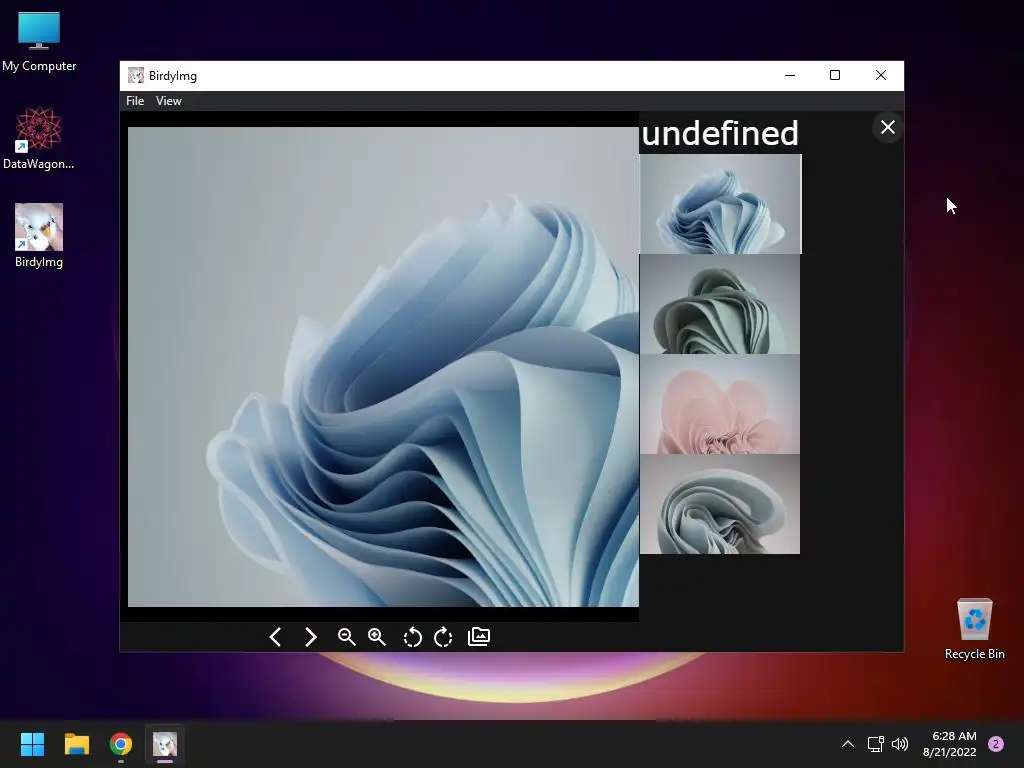Screen dimensions: 1024x768
Task: Click BirdyImg taskbar button
Action: [165, 744]
